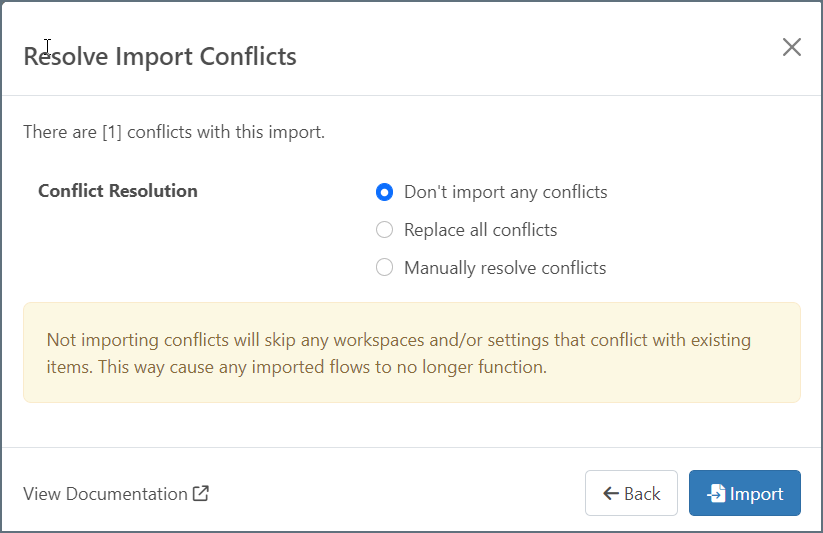This screenshot has height=533, width=823.
Task: Choose the "Replace all conflicts" radio button
Action: coord(384,230)
